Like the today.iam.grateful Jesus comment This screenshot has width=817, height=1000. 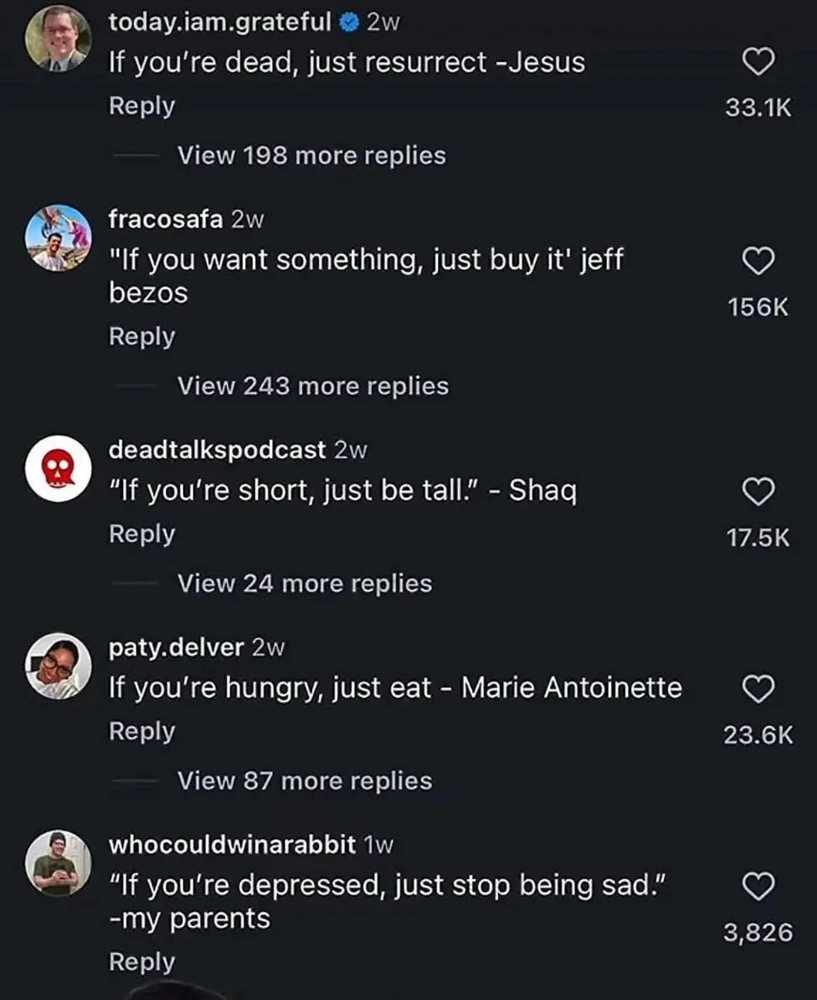760,63
